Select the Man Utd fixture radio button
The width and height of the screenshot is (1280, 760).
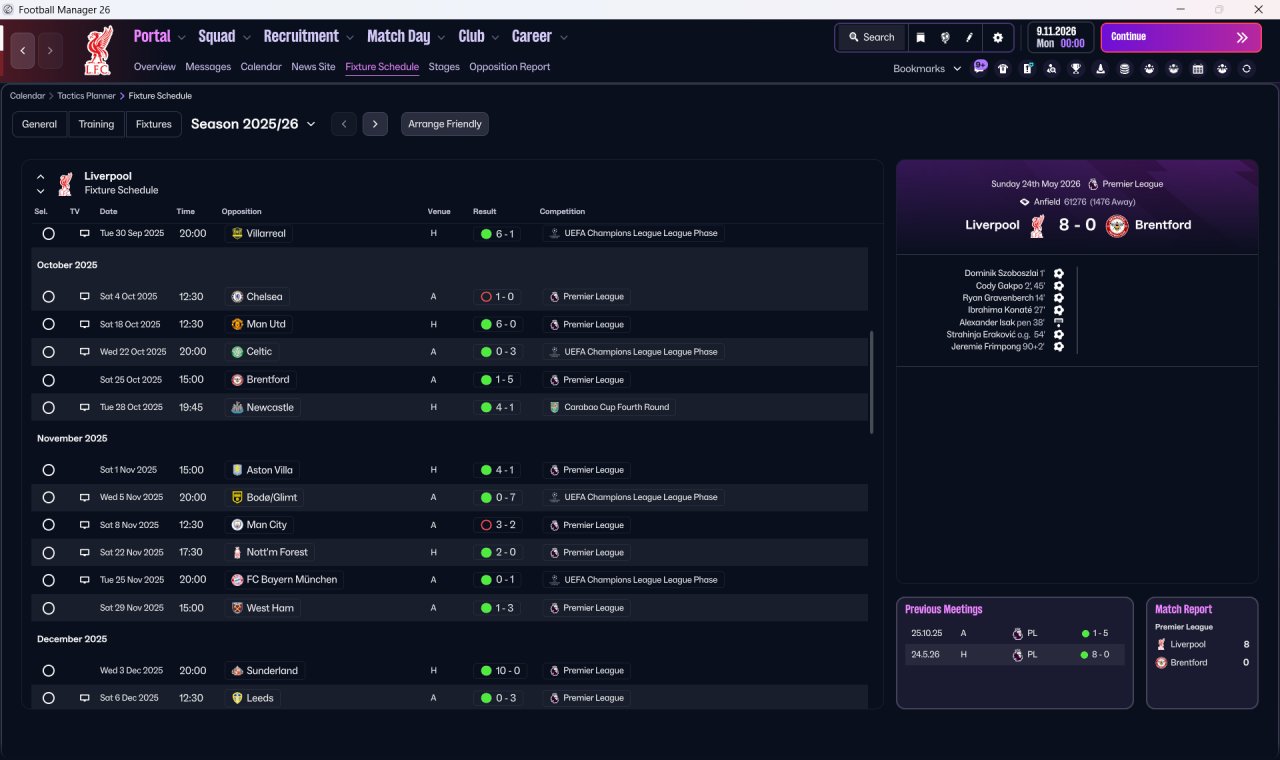[x=48, y=324]
